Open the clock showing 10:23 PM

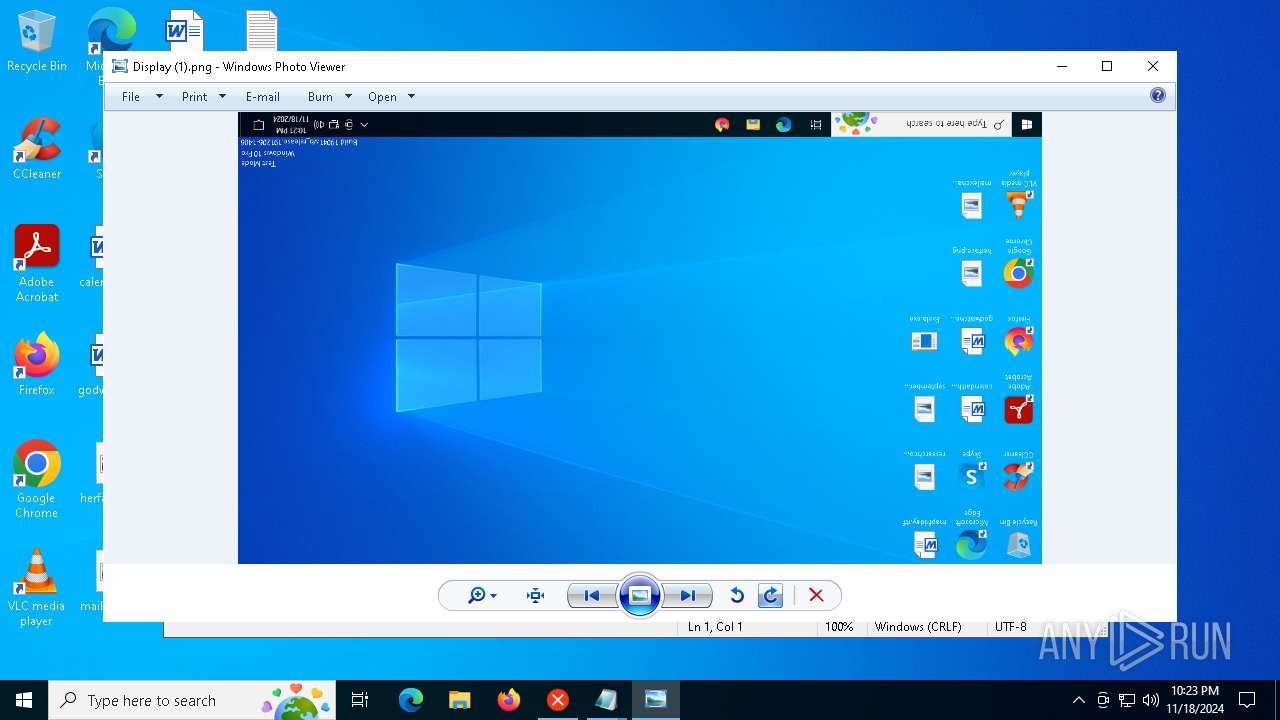coord(1194,700)
